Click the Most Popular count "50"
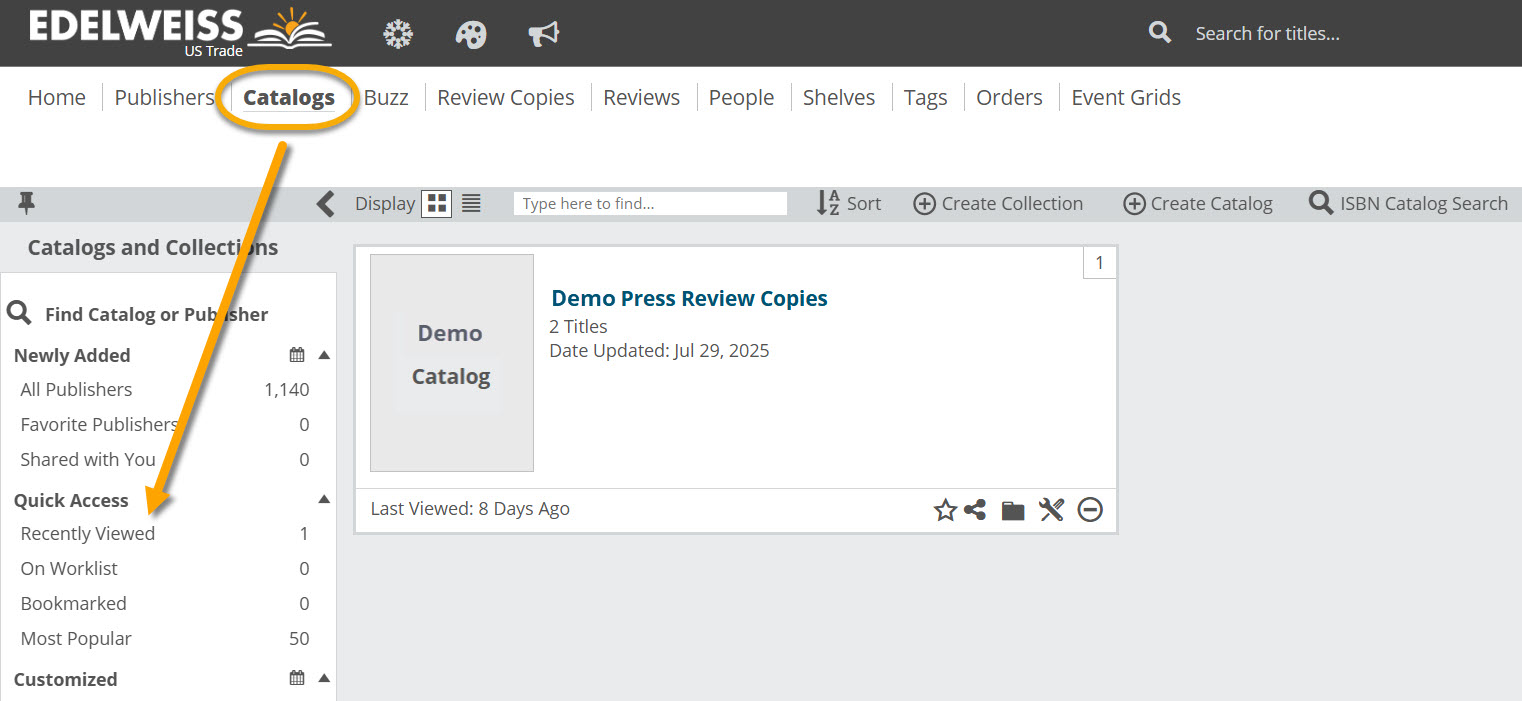 [x=299, y=639]
